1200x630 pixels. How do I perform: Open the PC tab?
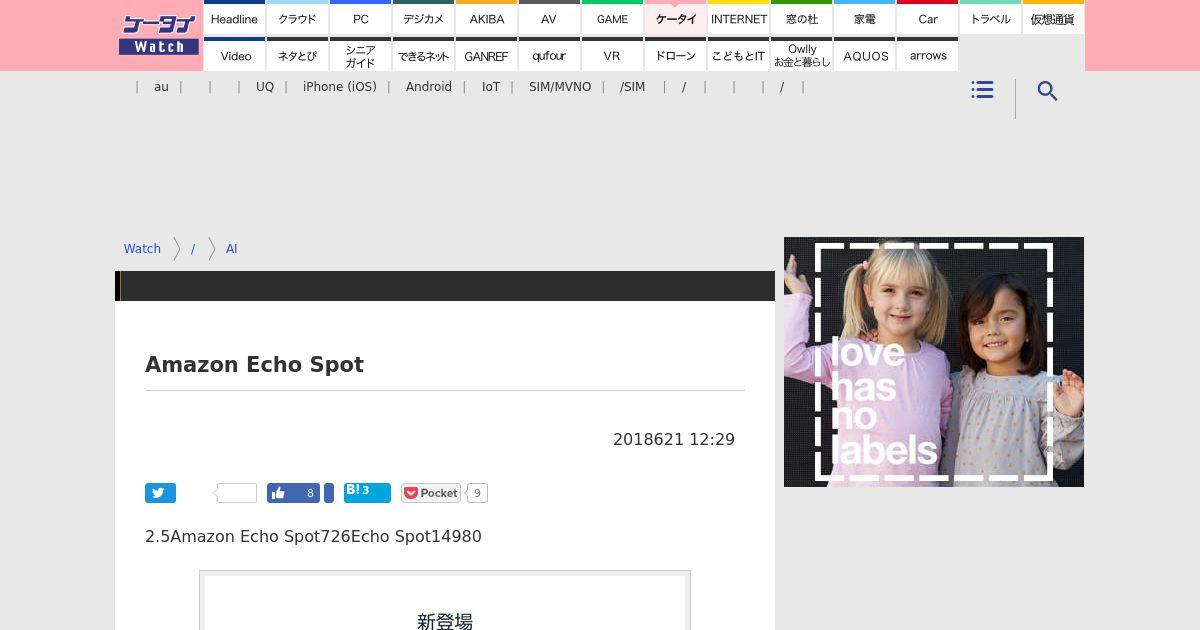coord(360,18)
